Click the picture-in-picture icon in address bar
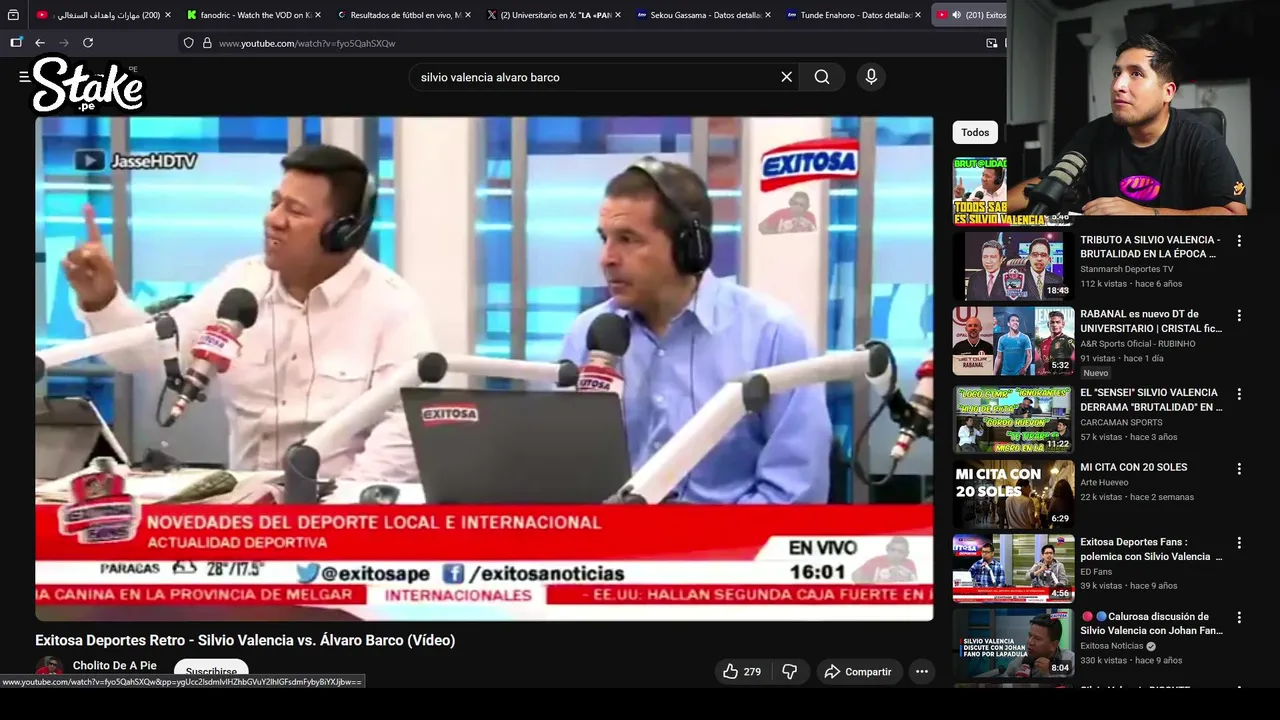The height and width of the screenshot is (720, 1280). (992, 43)
